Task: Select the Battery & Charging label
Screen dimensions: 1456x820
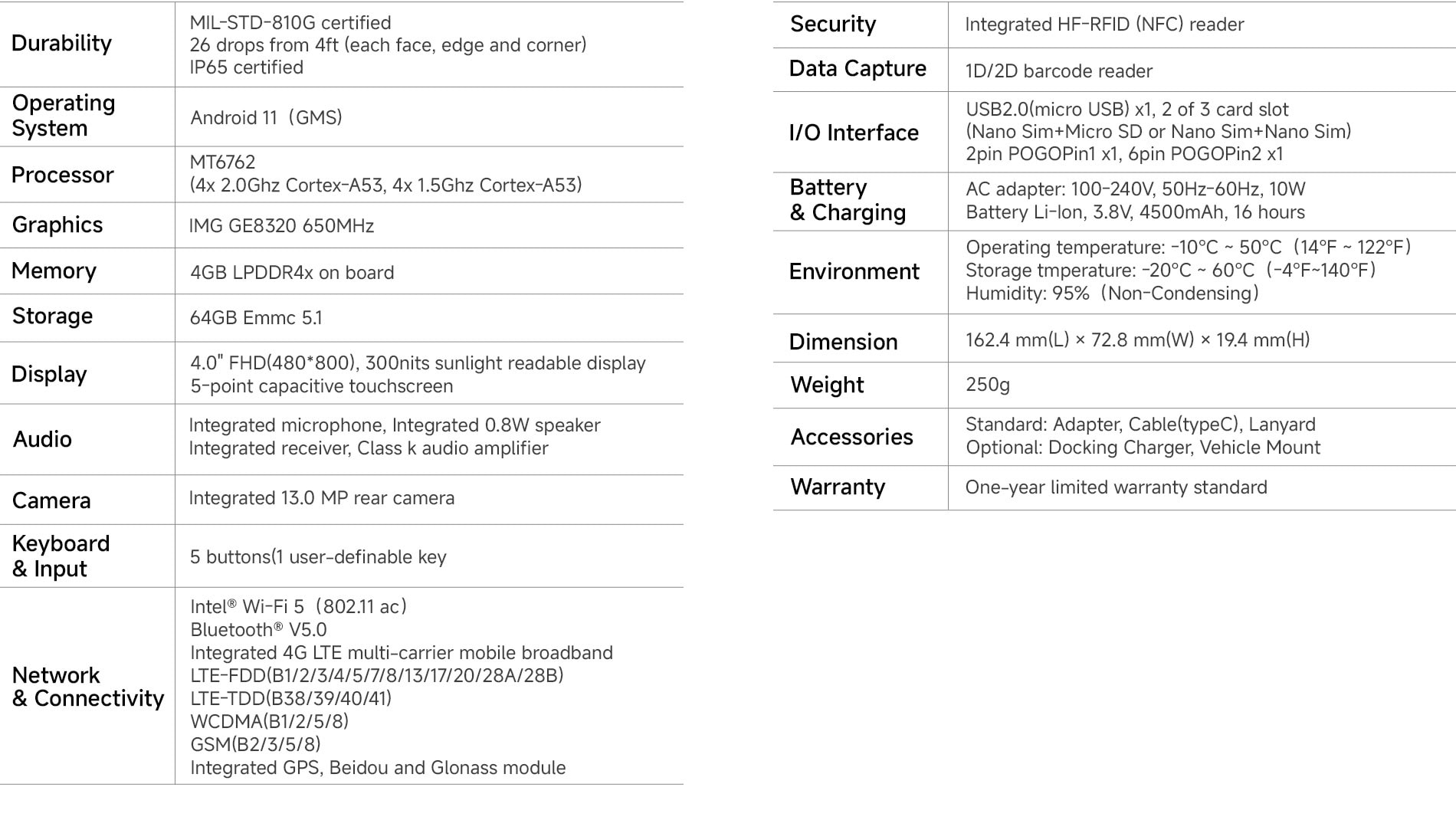Action: point(848,200)
